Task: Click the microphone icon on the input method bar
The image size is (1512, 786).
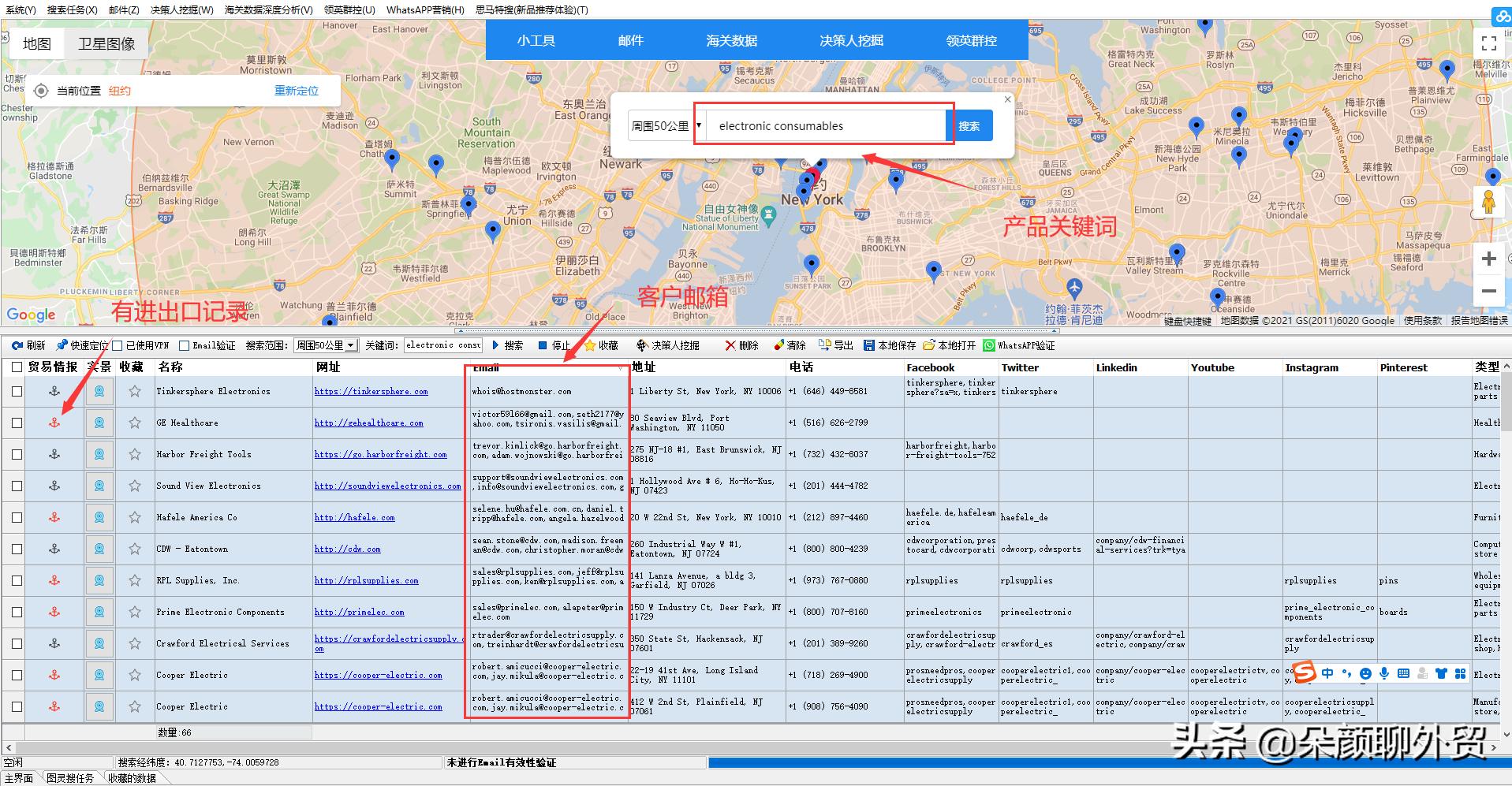Action: 1384,673
